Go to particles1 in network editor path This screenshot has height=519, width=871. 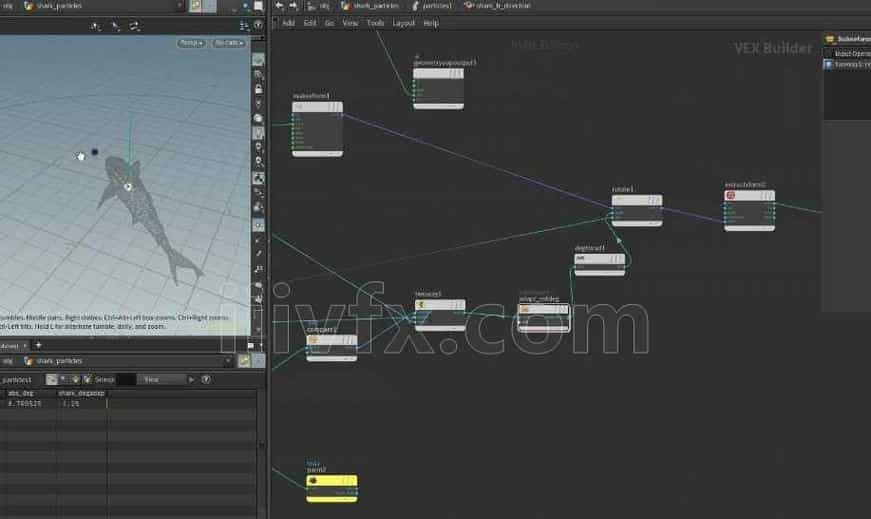[x=432, y=6]
